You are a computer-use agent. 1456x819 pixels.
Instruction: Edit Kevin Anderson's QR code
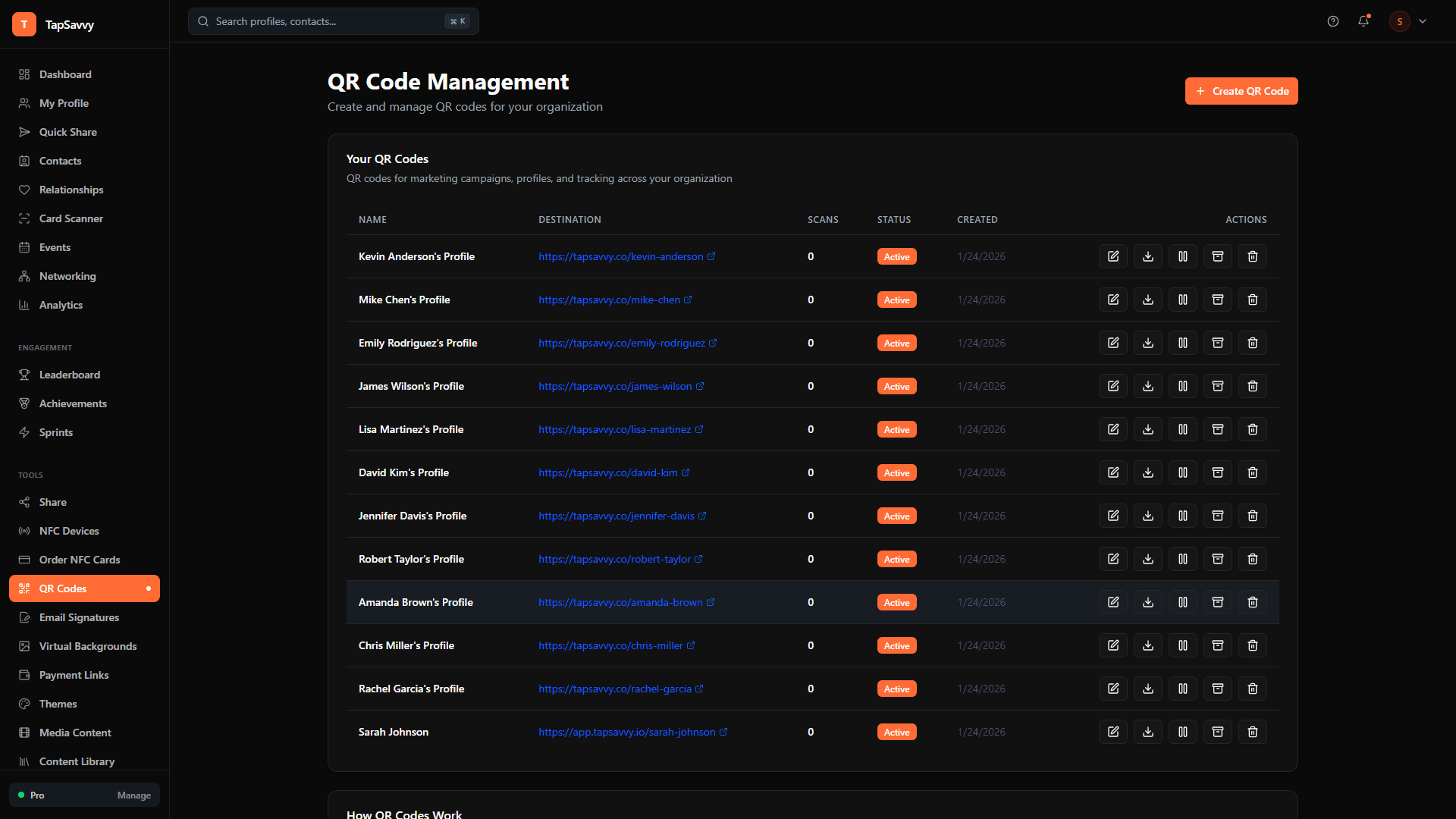pos(1112,256)
